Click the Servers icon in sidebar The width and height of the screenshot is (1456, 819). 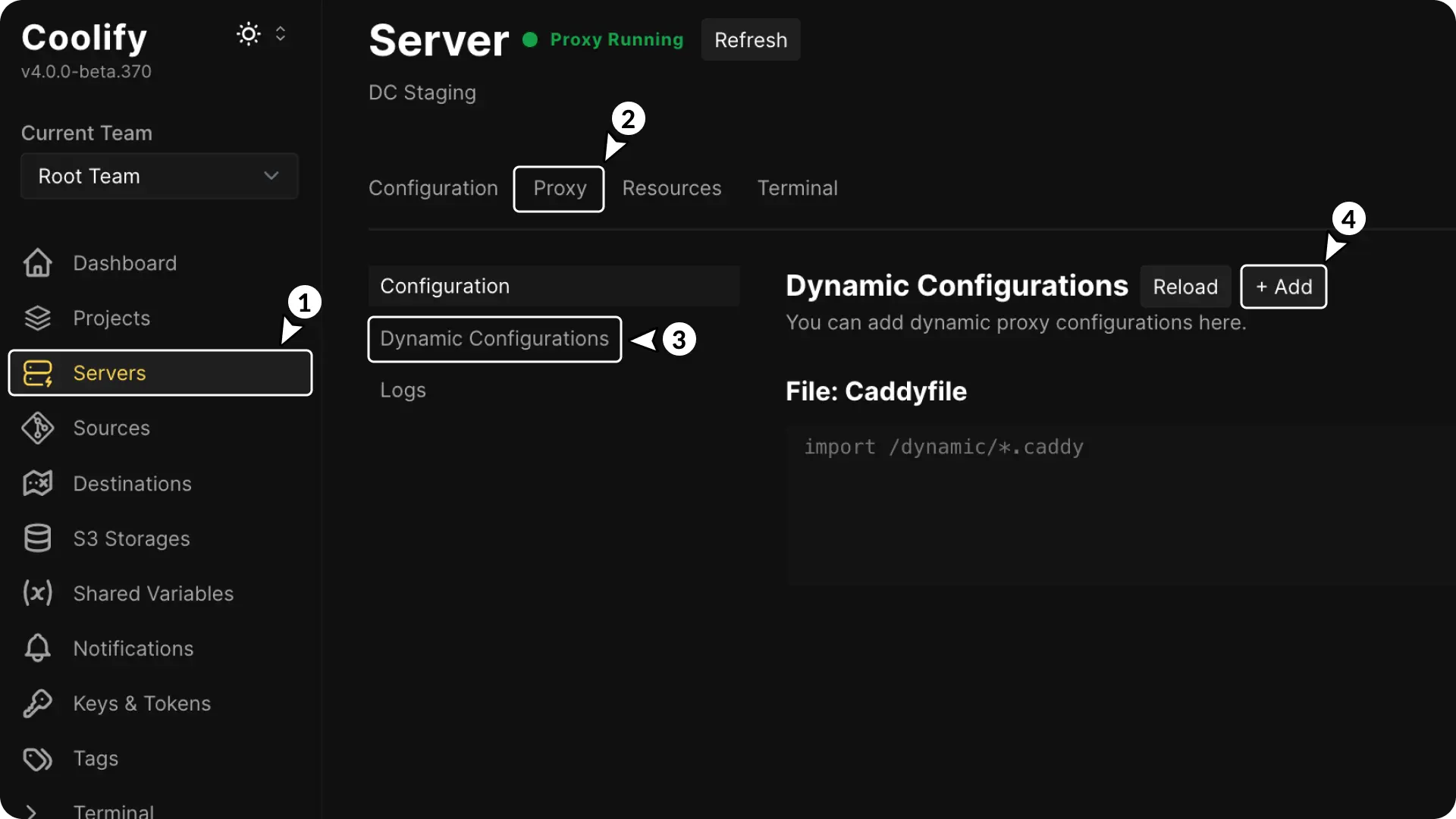[37, 373]
